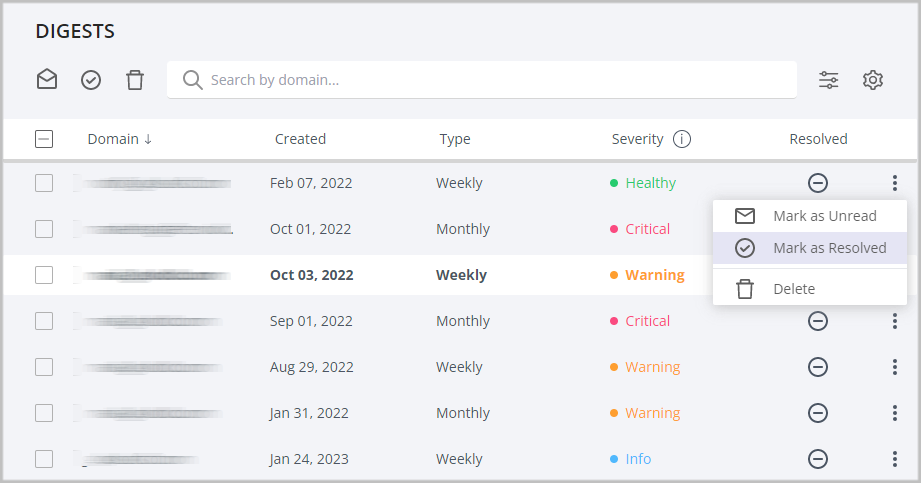Click the mark-as-unread envelope toolbar icon
Viewport: 921px width, 483px height.
click(x=47, y=80)
